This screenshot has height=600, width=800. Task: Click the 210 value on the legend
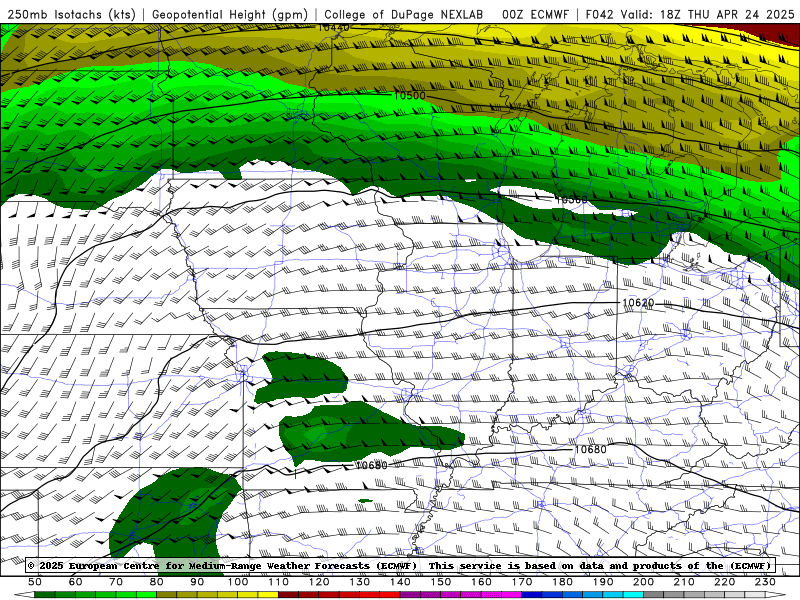[684, 582]
